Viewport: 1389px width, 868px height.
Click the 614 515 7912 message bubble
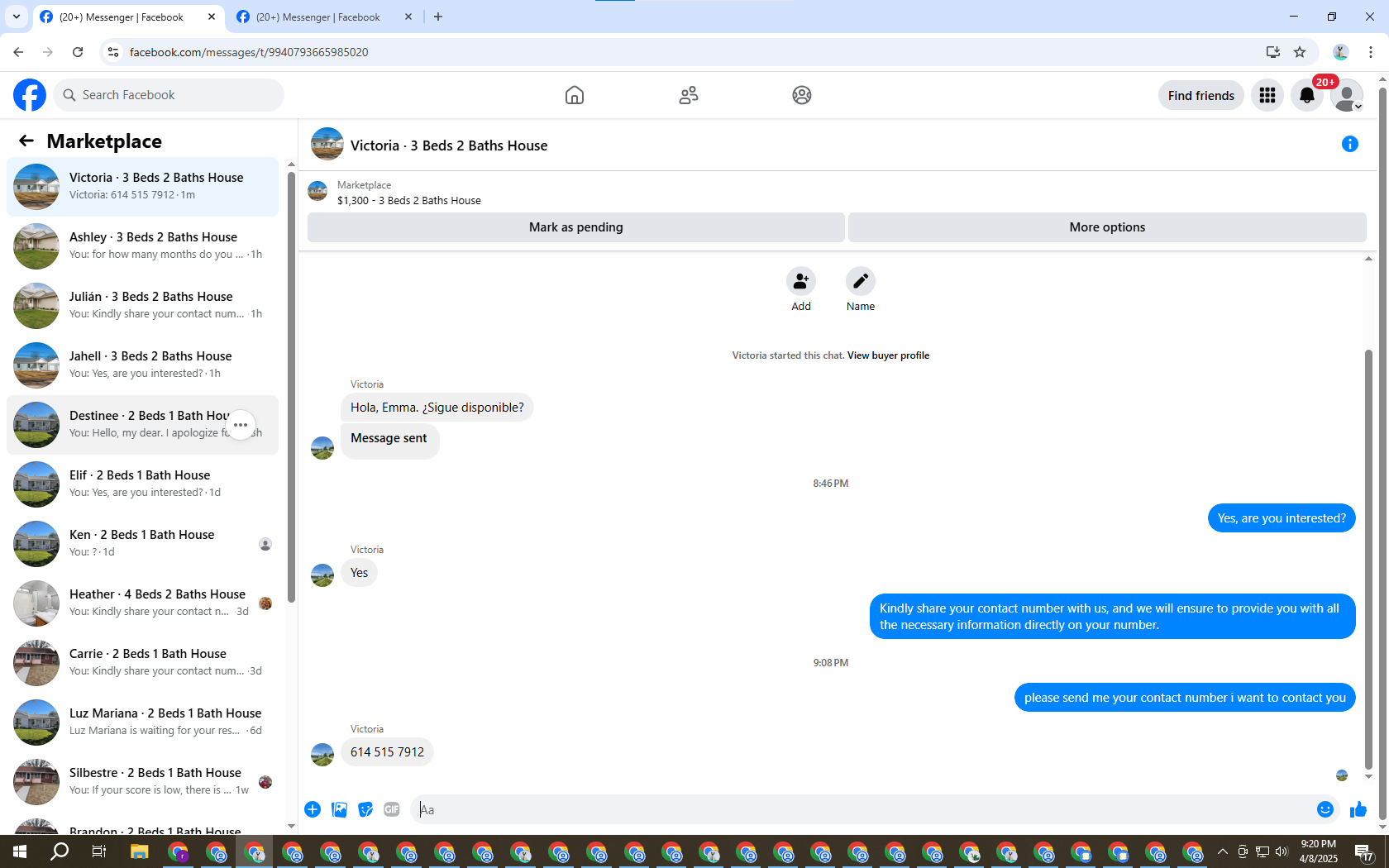[x=387, y=752]
